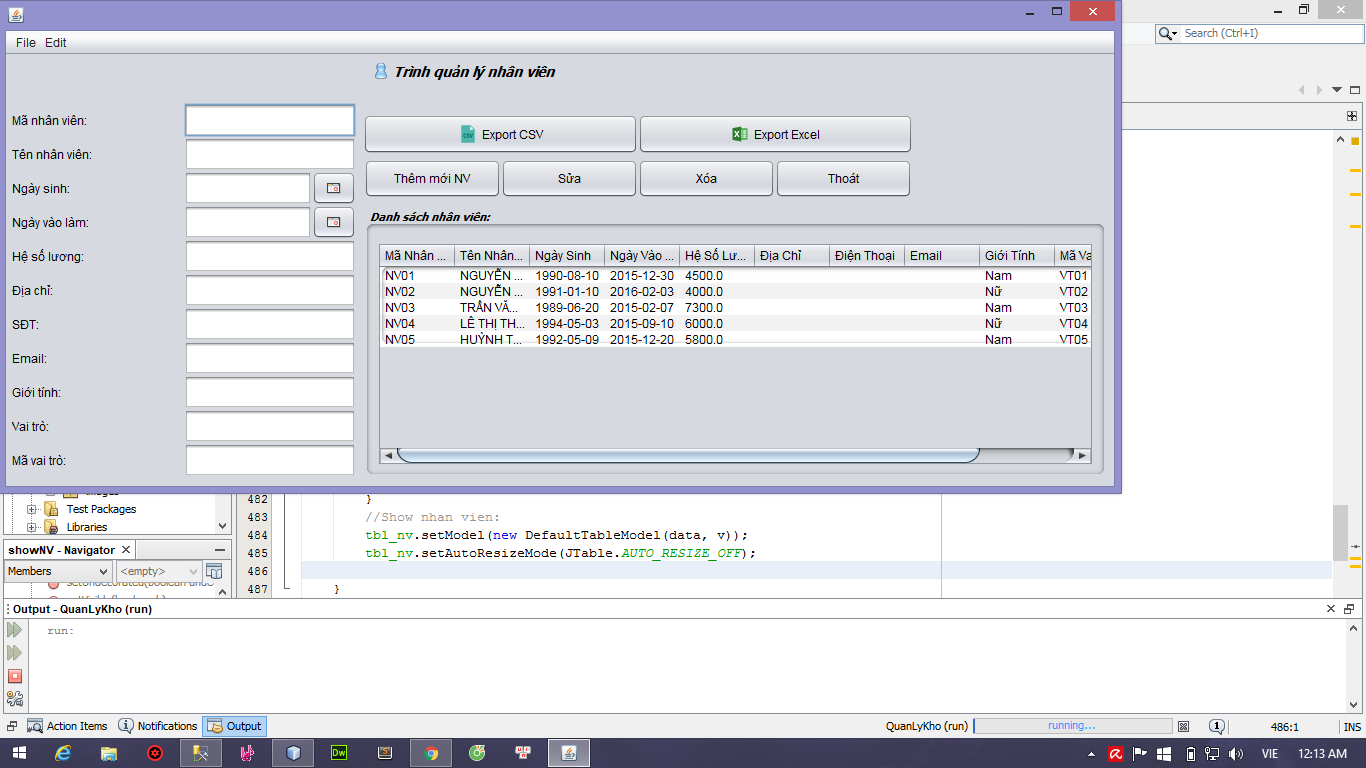Expand the Libraries tree node
1366x768 pixels.
[32, 527]
